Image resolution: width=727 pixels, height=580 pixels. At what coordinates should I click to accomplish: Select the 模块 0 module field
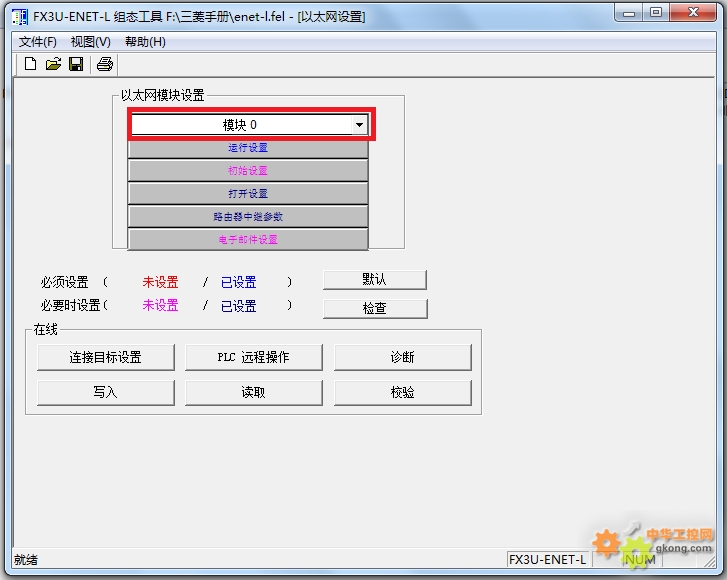tap(249, 125)
